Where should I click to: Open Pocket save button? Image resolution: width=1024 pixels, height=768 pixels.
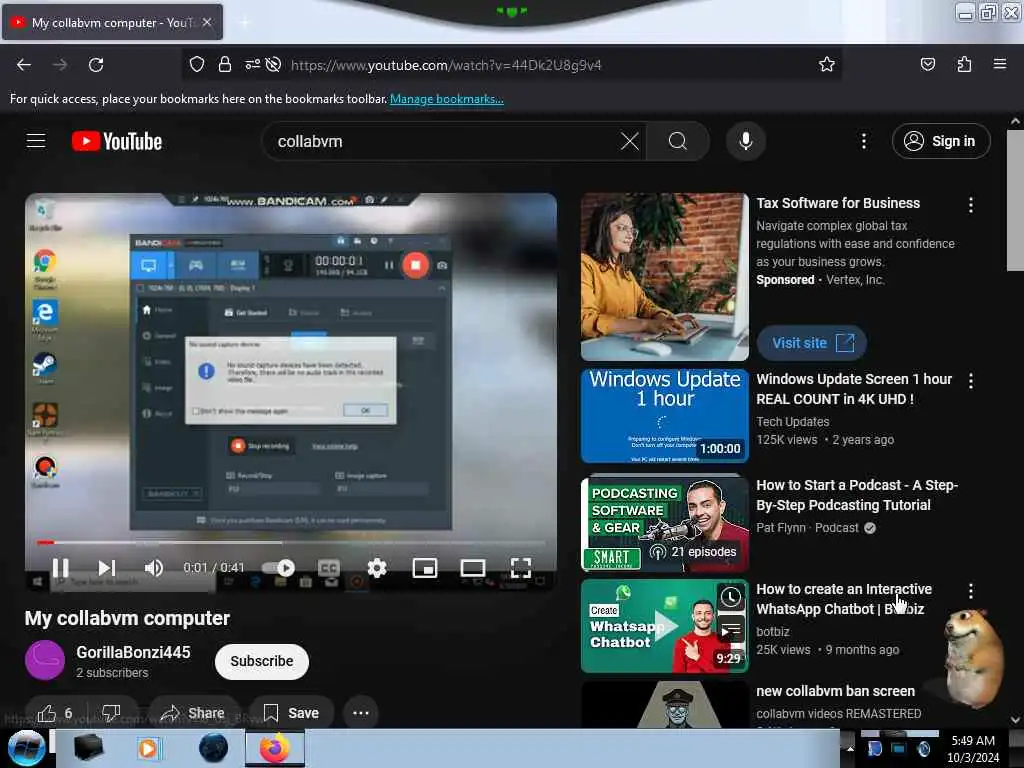[x=928, y=65]
